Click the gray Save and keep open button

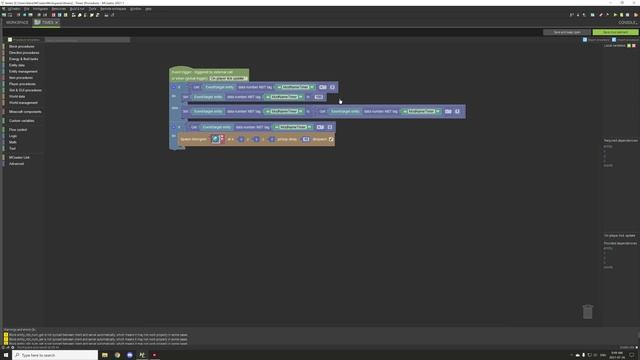(567, 32)
